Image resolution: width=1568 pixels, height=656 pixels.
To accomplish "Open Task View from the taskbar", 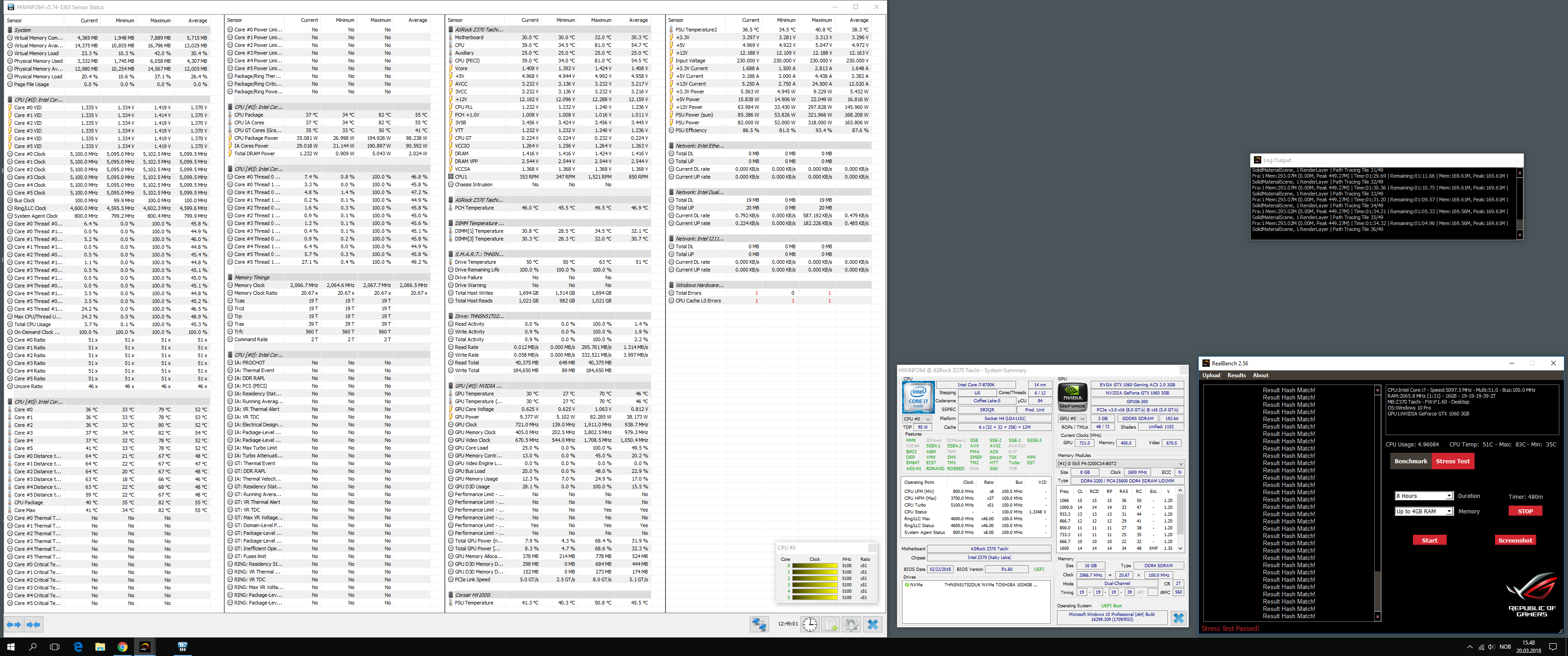I will click(55, 647).
